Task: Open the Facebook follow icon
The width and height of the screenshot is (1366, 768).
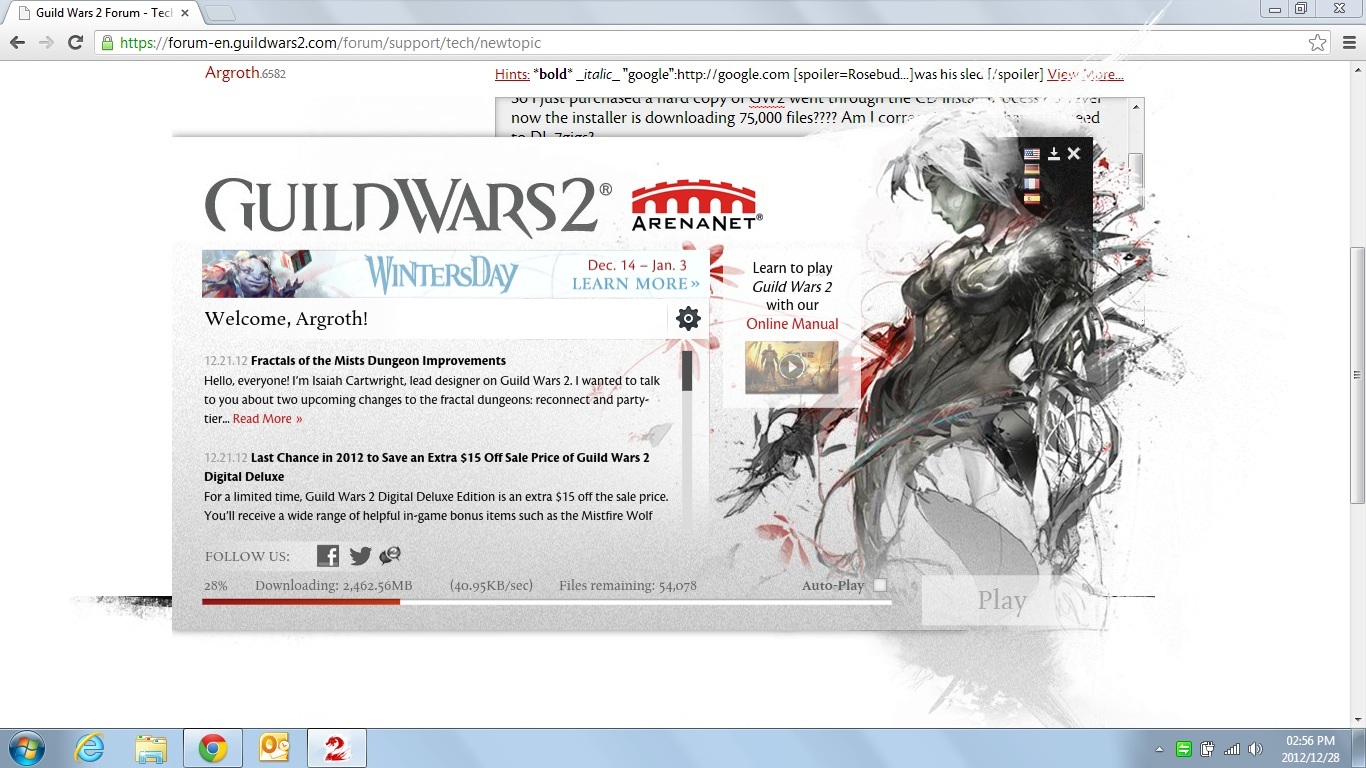Action: pyautogui.click(x=328, y=556)
